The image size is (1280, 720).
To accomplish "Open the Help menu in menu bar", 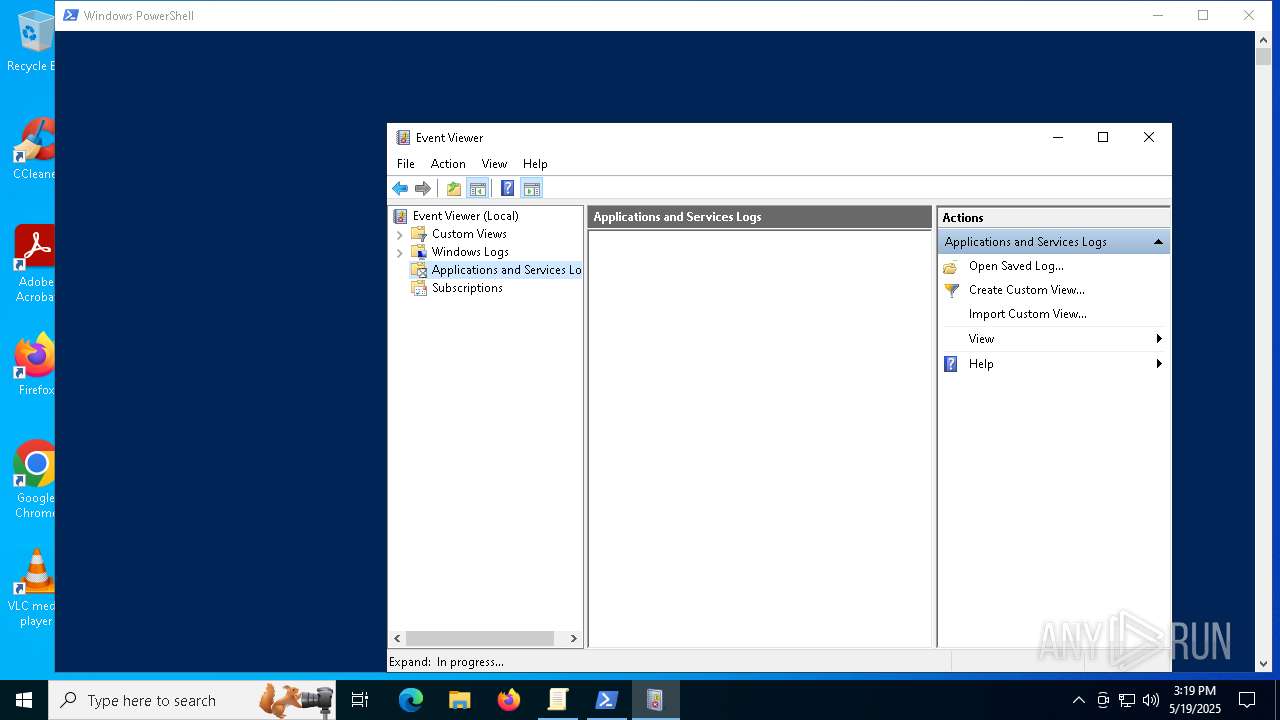I will point(535,163).
